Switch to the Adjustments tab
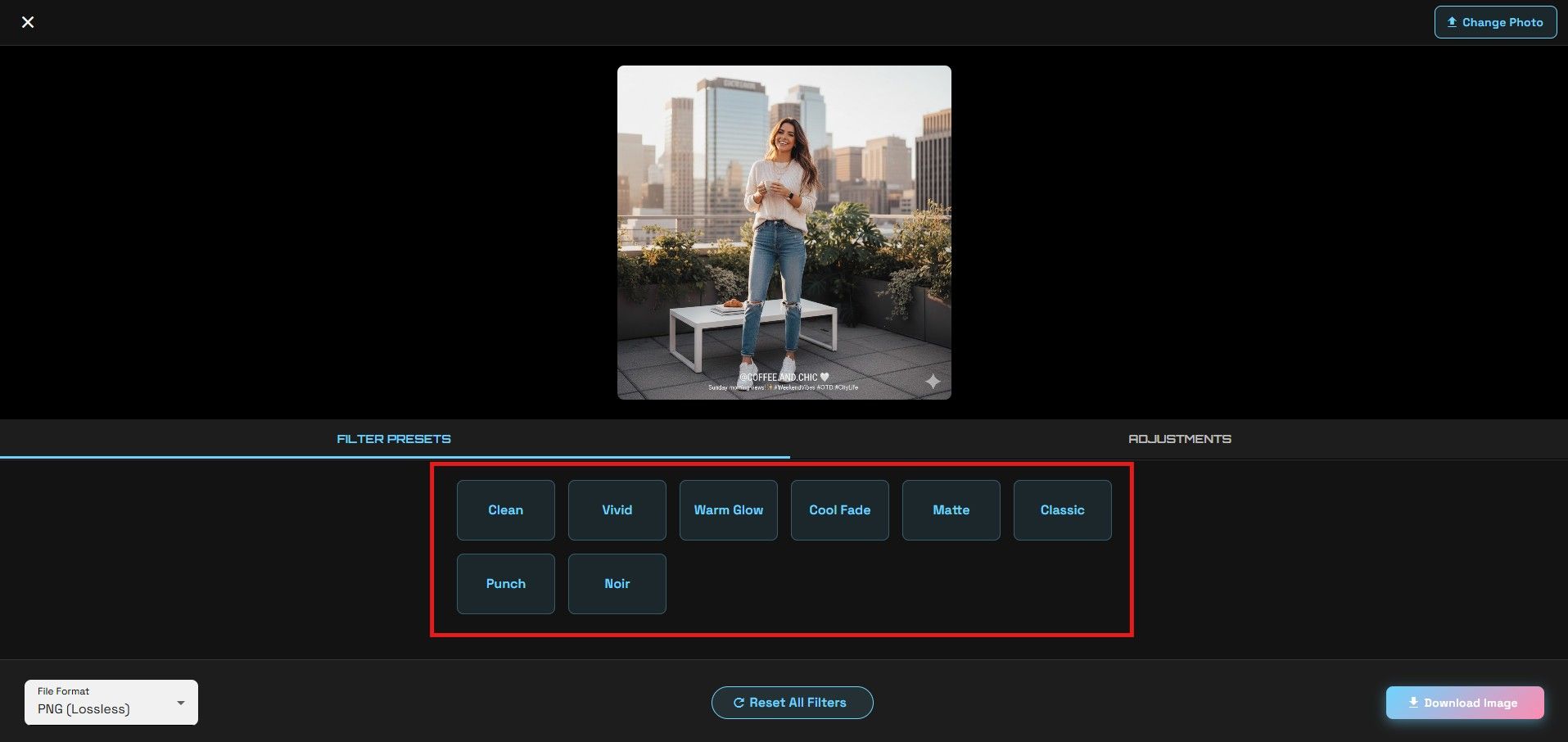The height and width of the screenshot is (742, 1568). tap(1180, 438)
